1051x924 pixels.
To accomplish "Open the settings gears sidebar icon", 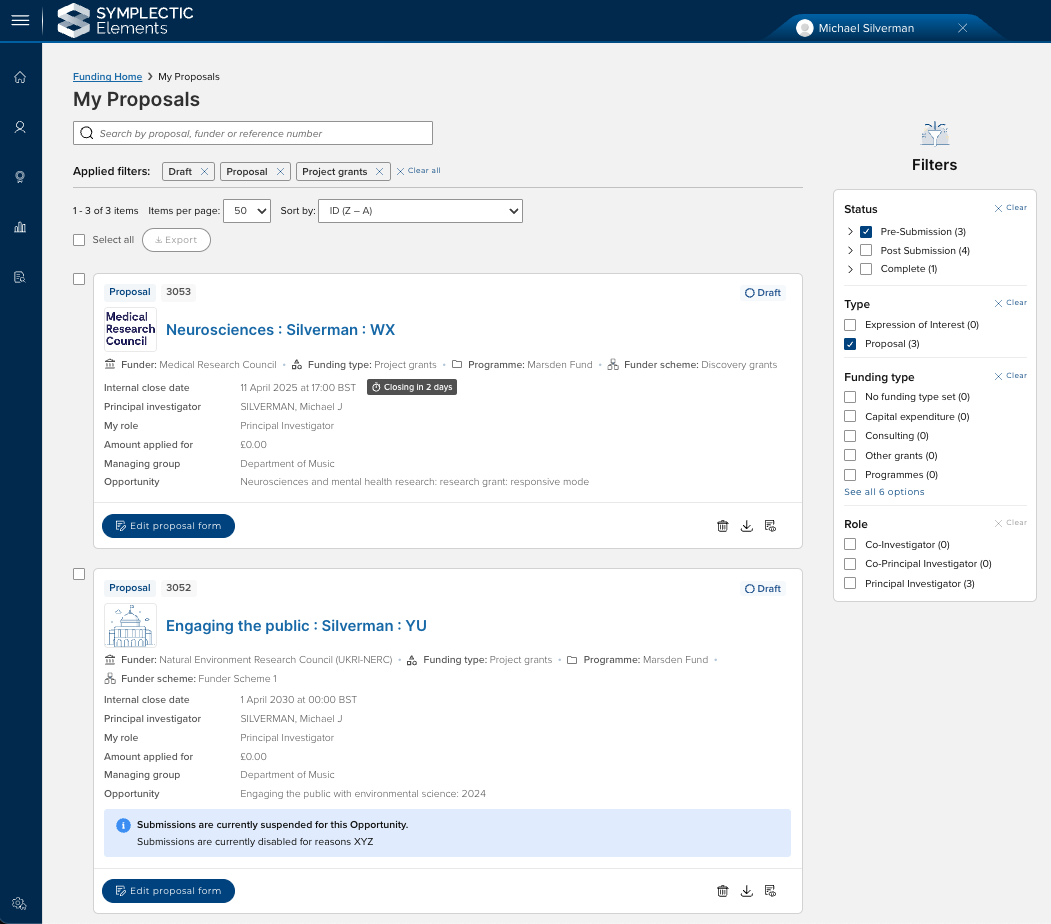I will click(x=19, y=904).
